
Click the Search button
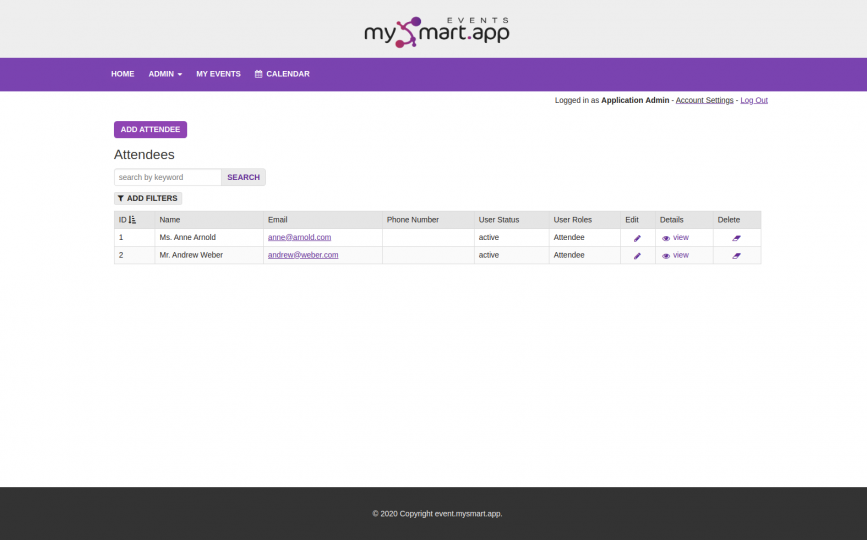coord(243,177)
